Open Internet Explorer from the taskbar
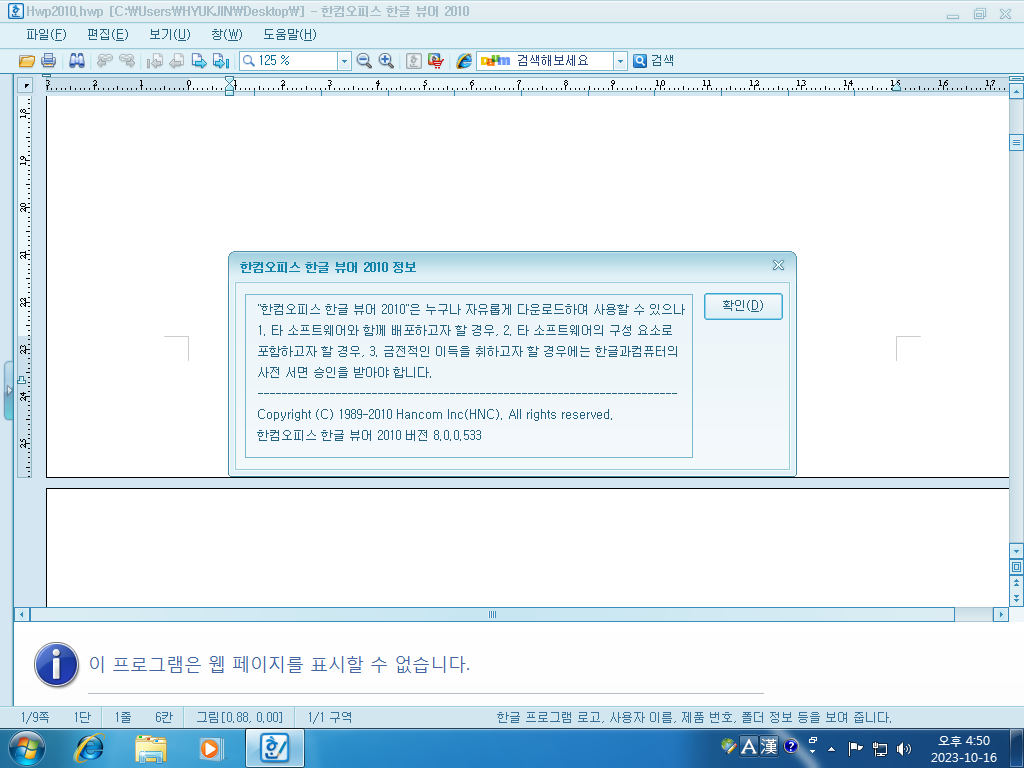 [x=89, y=748]
